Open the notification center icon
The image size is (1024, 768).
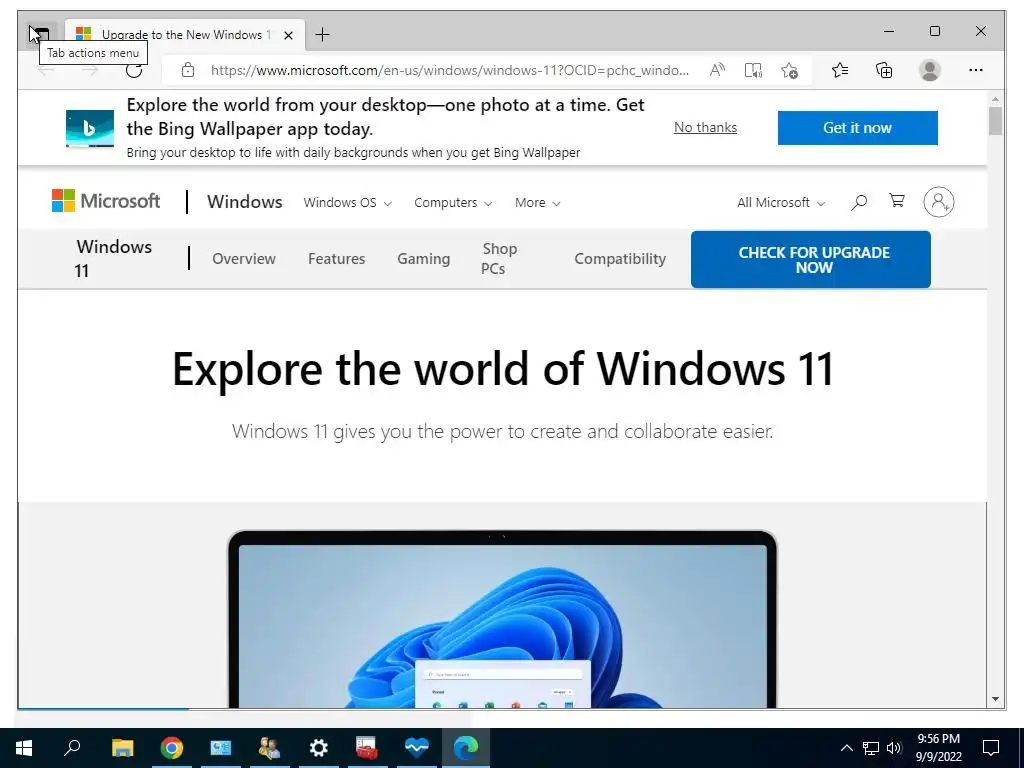pyautogui.click(x=991, y=748)
